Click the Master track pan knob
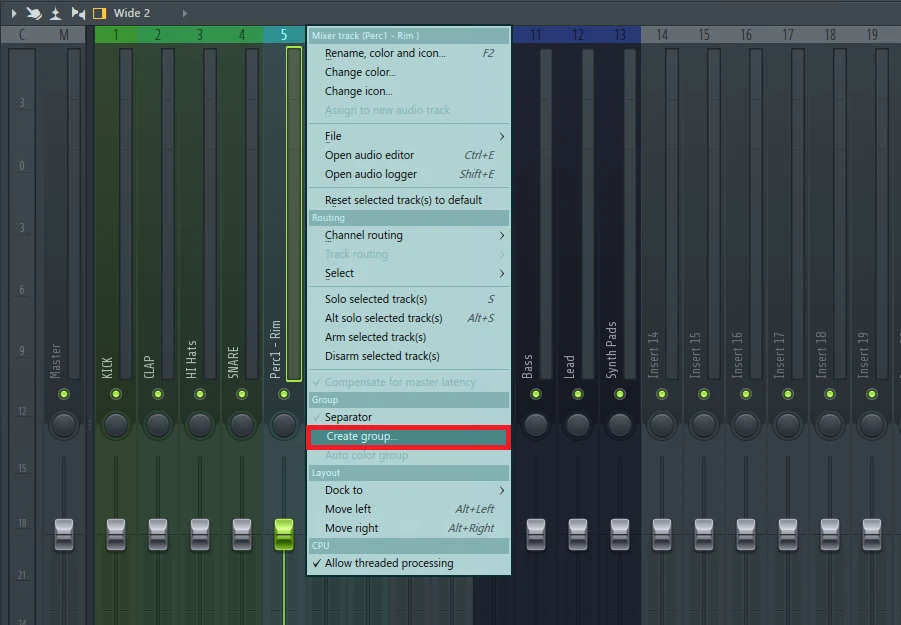This screenshot has height=625, width=901. click(64, 425)
